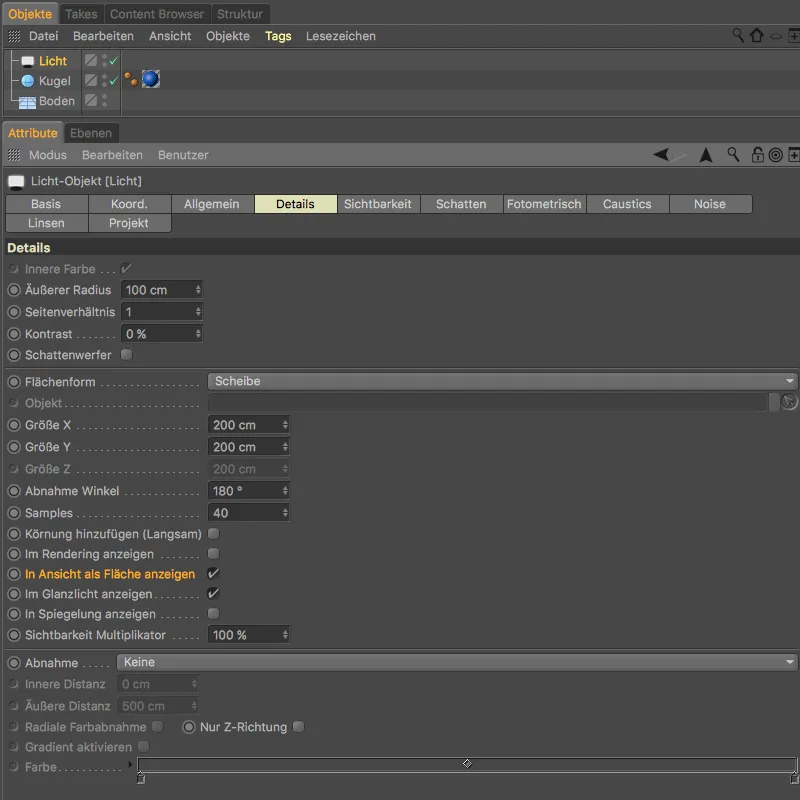Screen dimensions: 800x800
Task: Open the Schatten light settings tab
Action: coord(461,204)
